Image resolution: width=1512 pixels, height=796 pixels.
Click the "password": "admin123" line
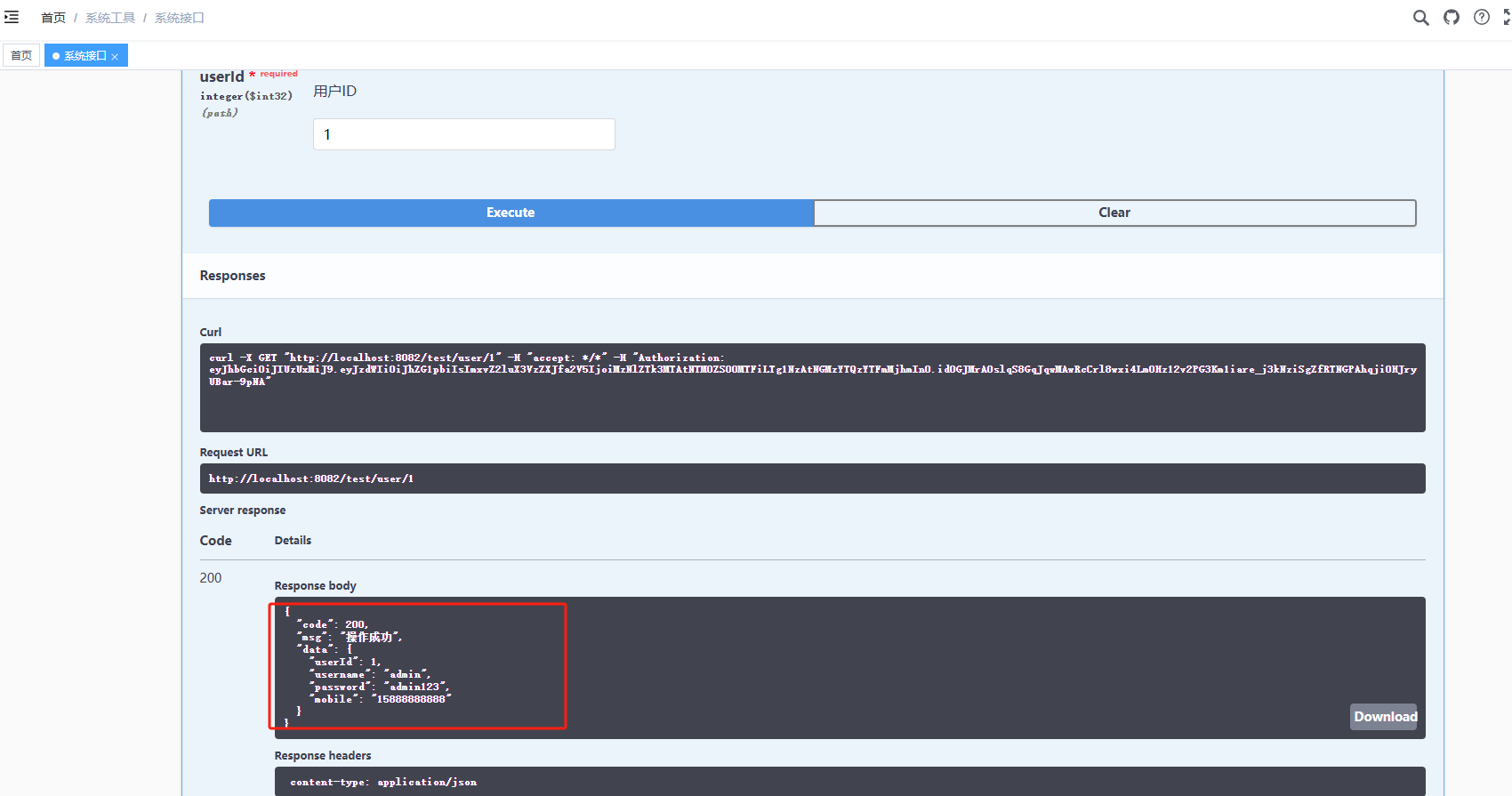tap(380, 687)
